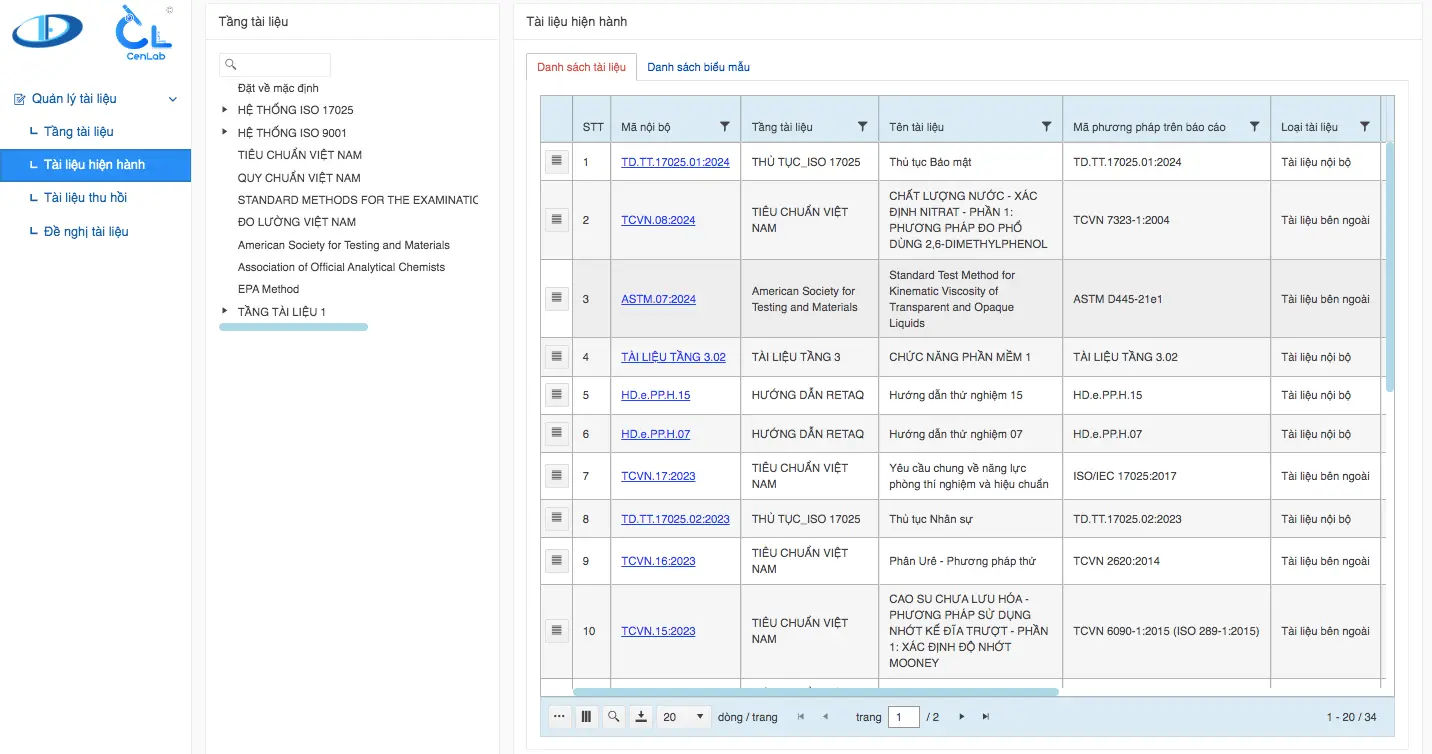Open row menu icon for ASTM.07:2024
1432x754 pixels.
tap(557, 298)
